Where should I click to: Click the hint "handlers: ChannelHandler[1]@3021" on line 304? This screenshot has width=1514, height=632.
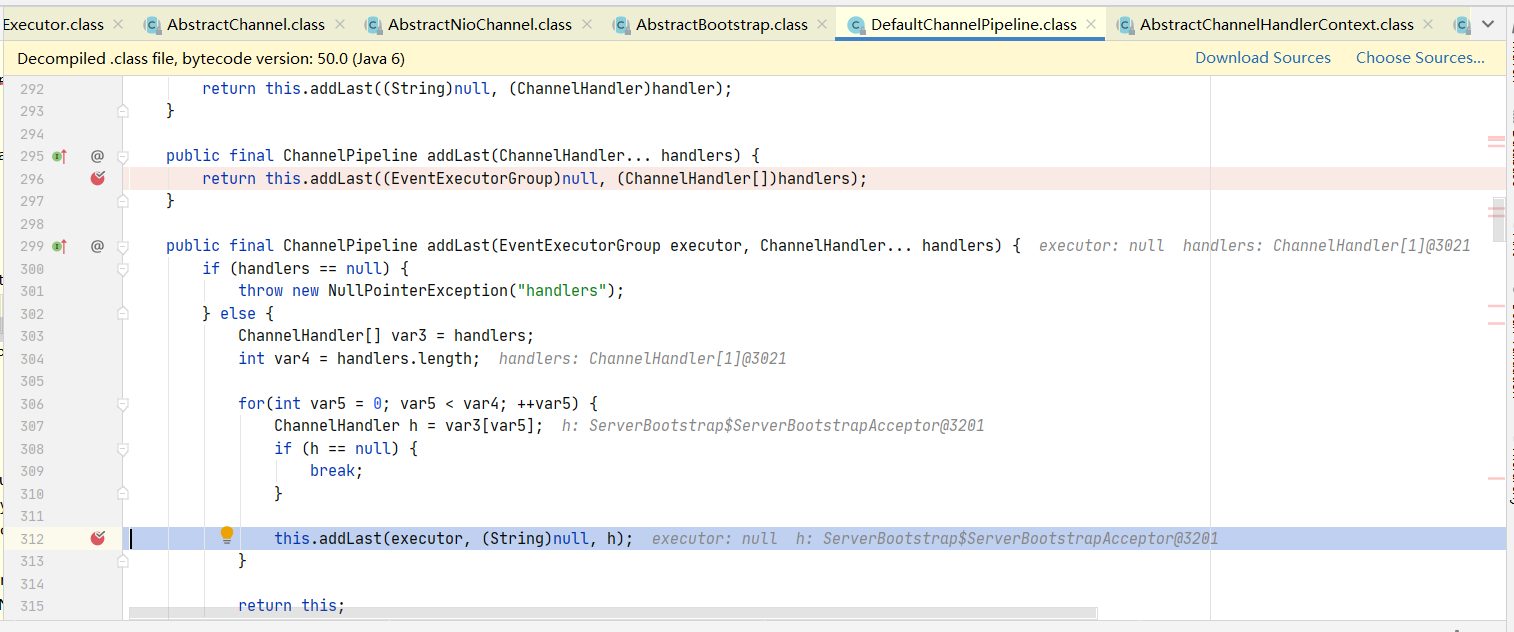pyautogui.click(x=642, y=359)
